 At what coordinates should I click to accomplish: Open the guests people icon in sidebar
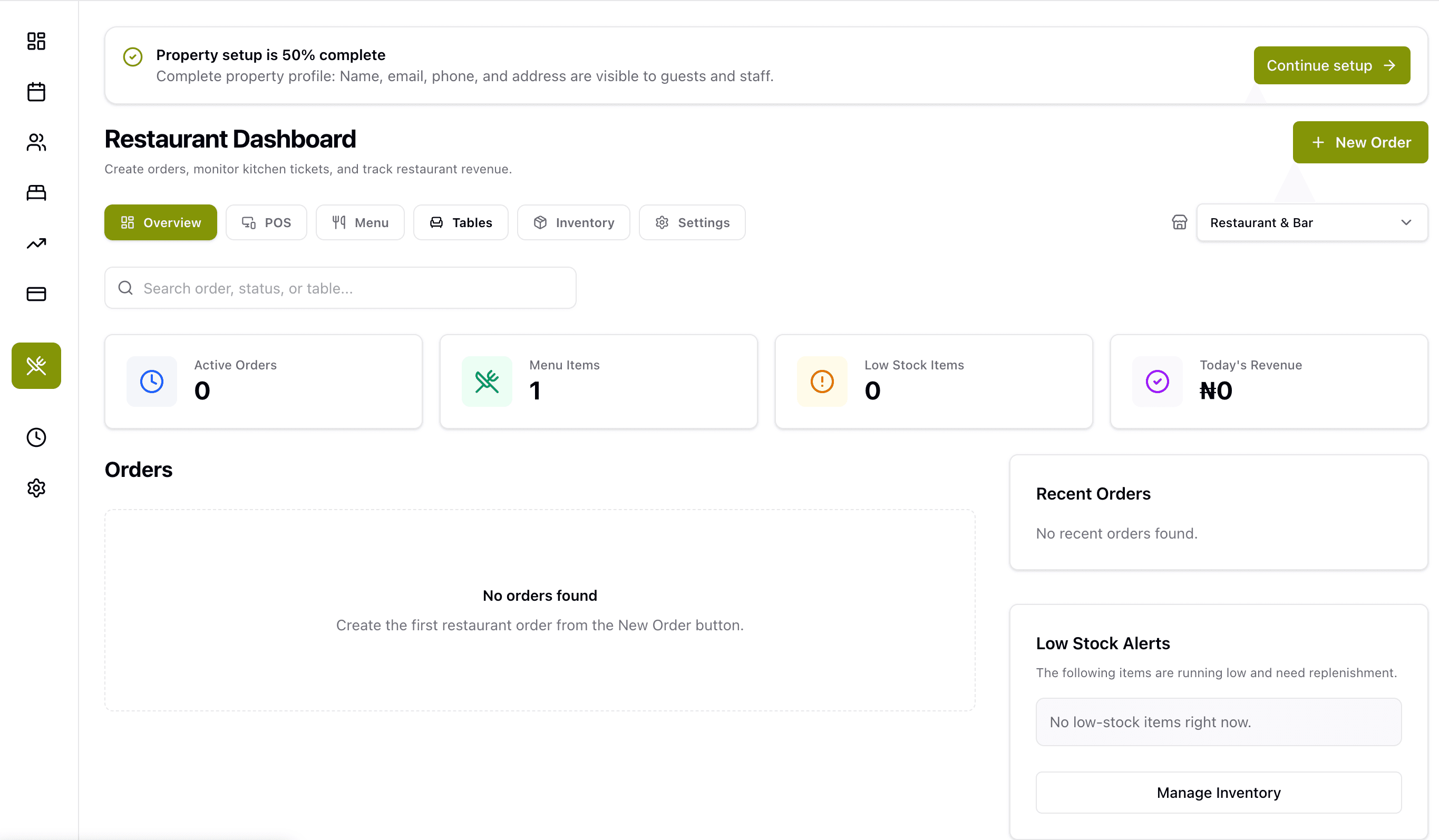click(x=36, y=142)
